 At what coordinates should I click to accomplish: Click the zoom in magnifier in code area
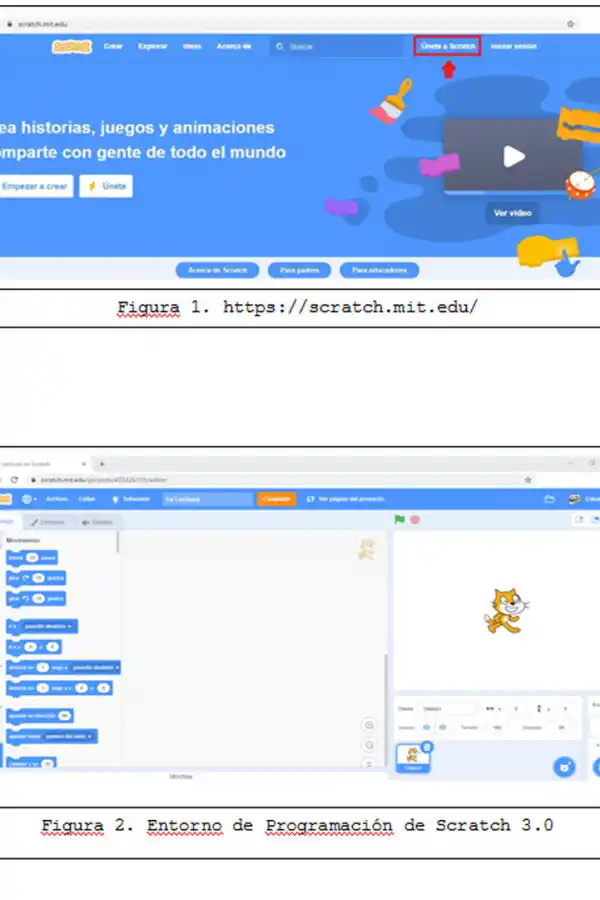[369, 725]
